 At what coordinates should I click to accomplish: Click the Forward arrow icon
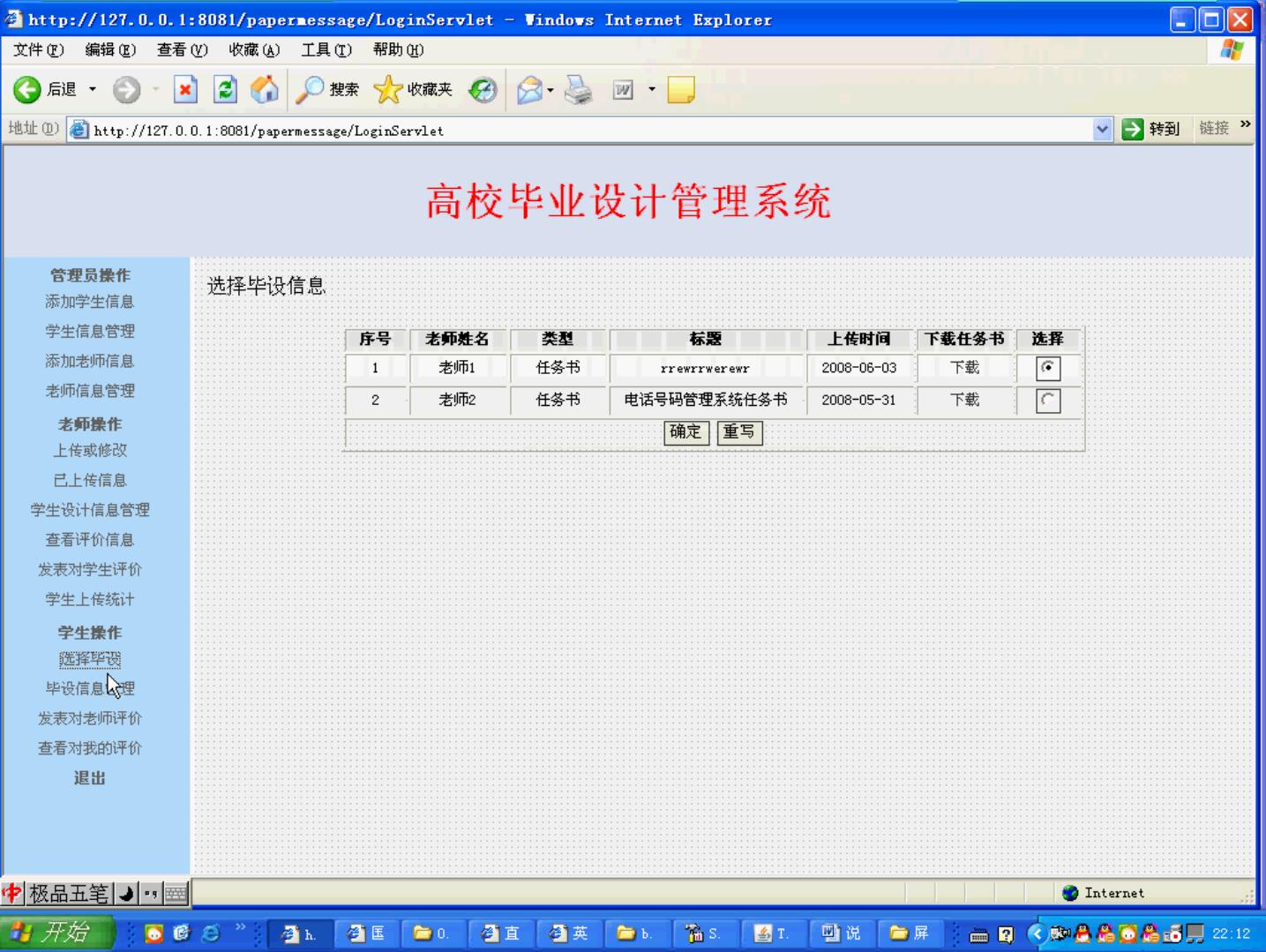tap(126, 89)
